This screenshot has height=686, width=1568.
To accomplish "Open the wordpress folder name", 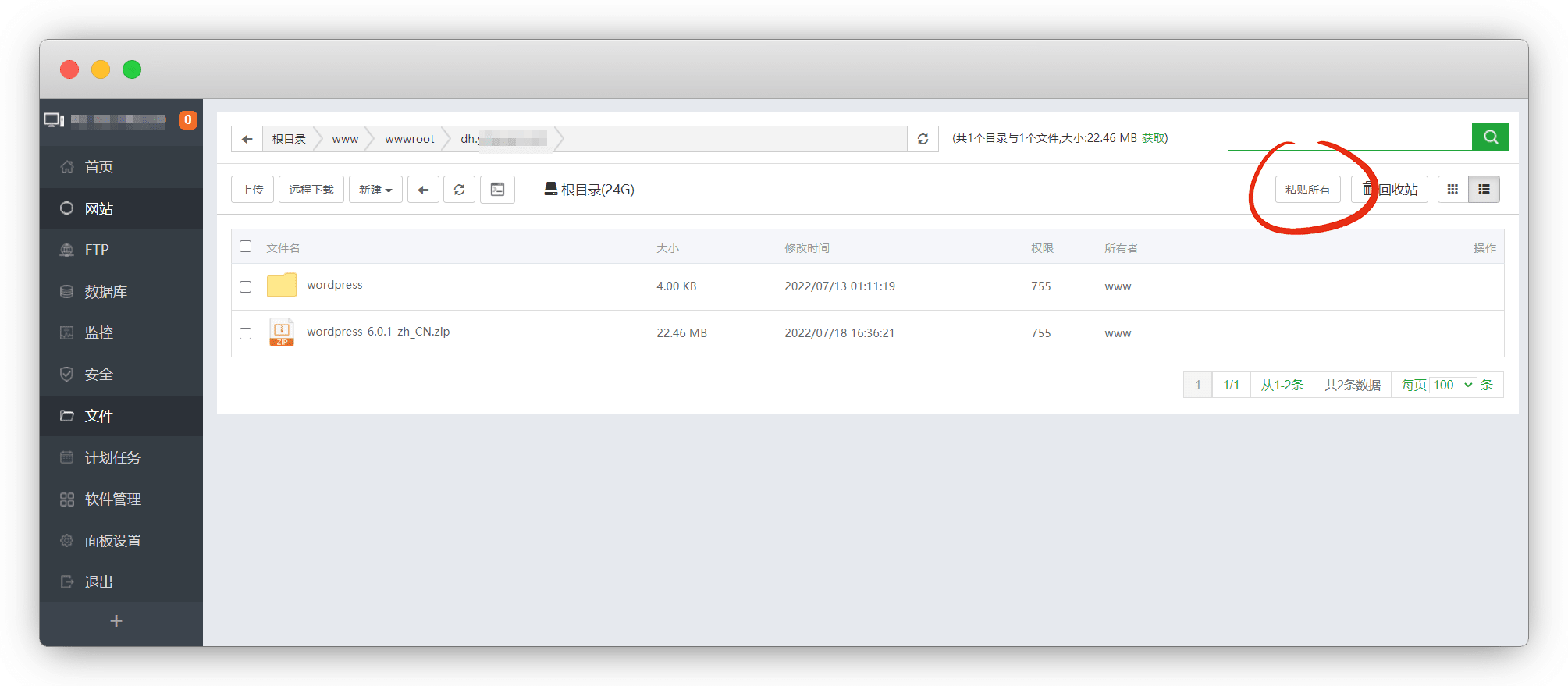I will 334,285.
